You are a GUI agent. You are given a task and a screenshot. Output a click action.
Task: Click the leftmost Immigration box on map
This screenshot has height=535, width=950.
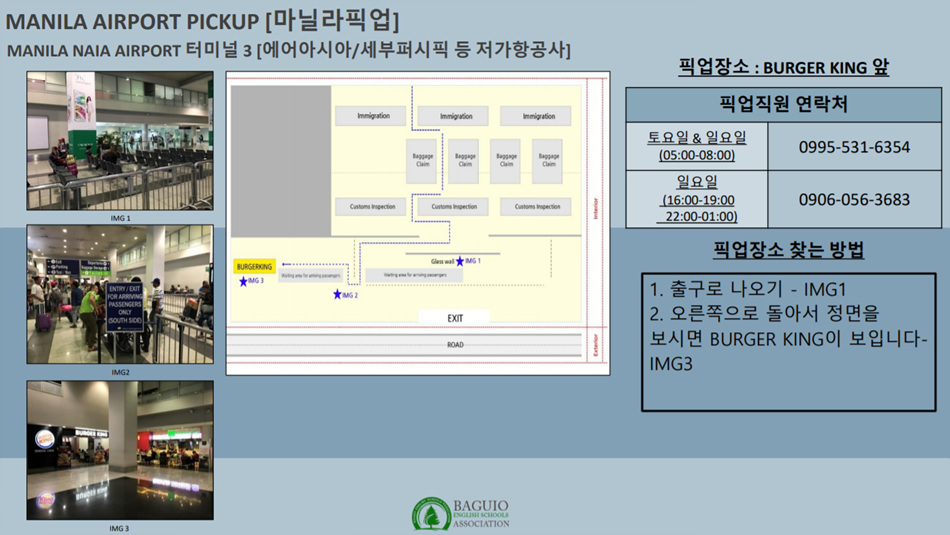pyautogui.click(x=371, y=116)
